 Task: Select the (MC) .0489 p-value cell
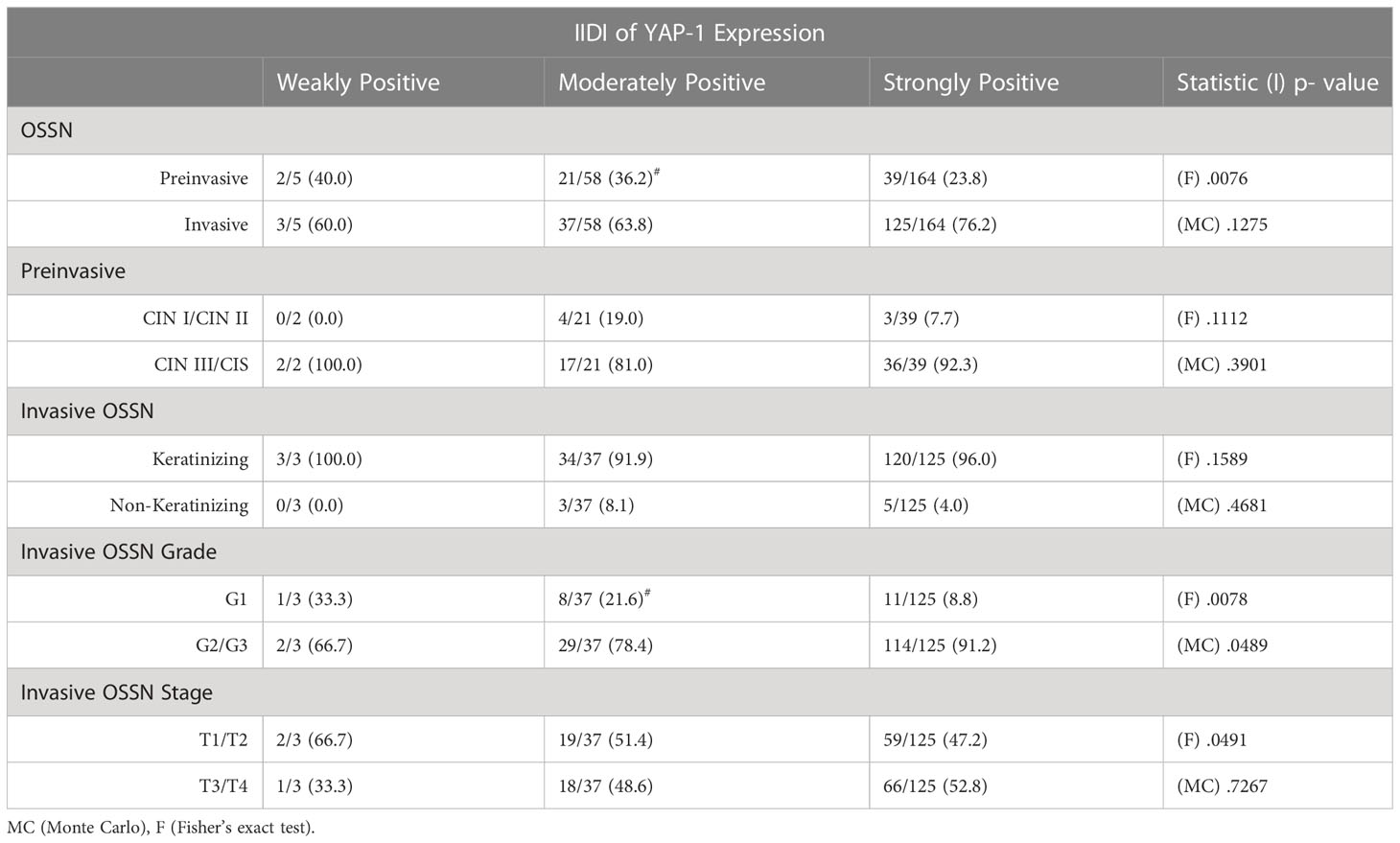click(1222, 645)
